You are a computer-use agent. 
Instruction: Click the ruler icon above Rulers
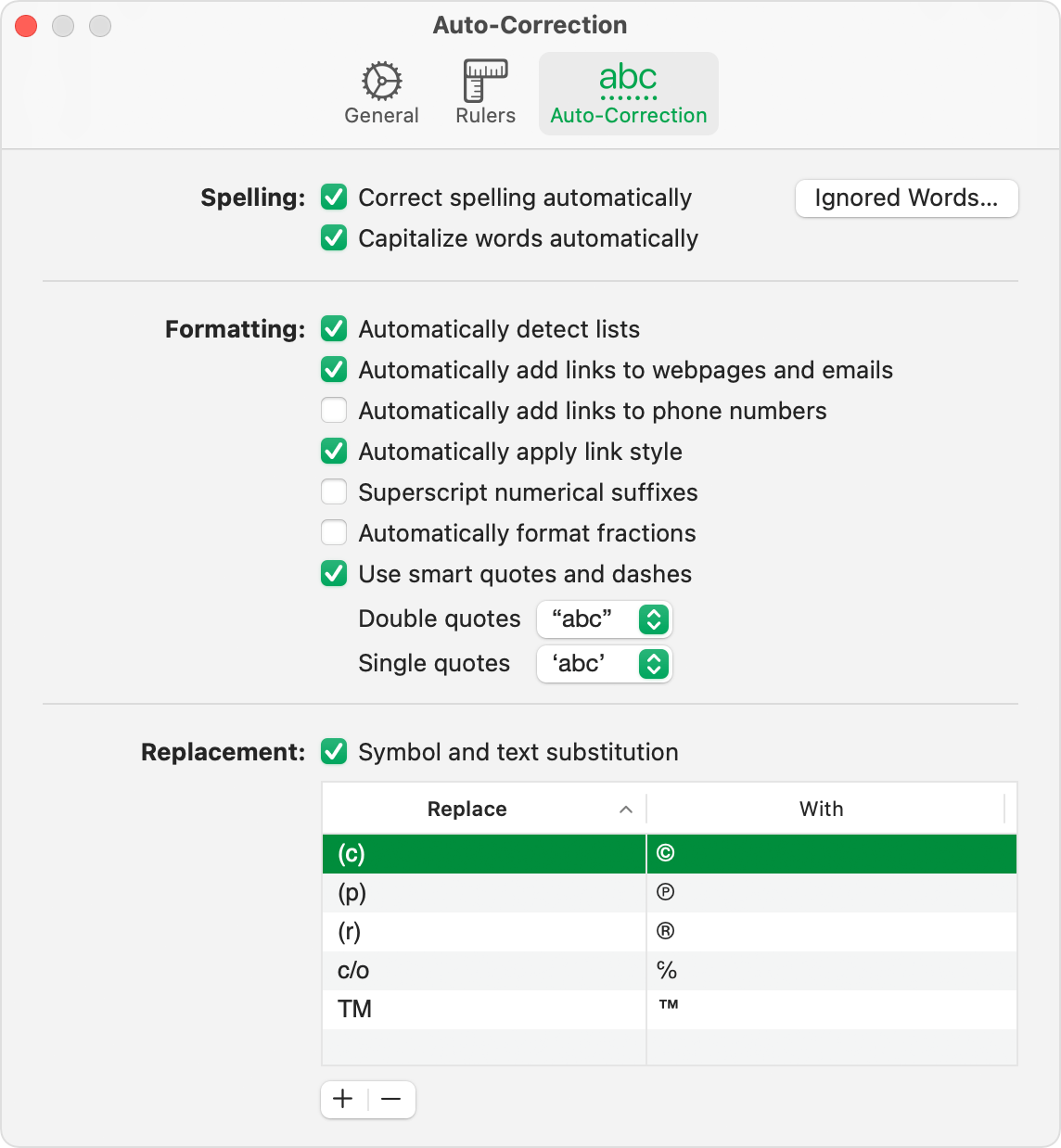pyautogui.click(x=483, y=82)
